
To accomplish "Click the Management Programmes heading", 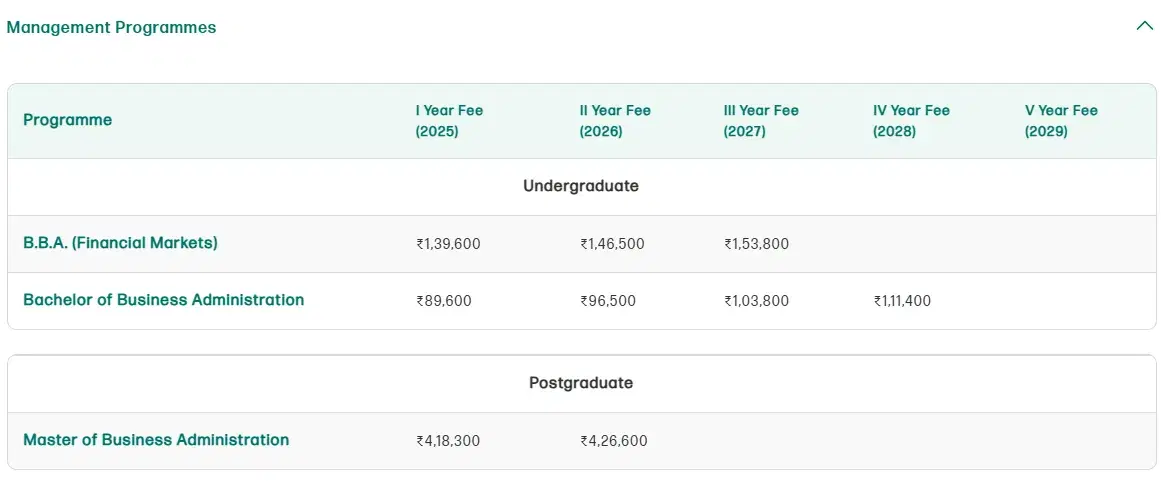I will click(x=111, y=28).
